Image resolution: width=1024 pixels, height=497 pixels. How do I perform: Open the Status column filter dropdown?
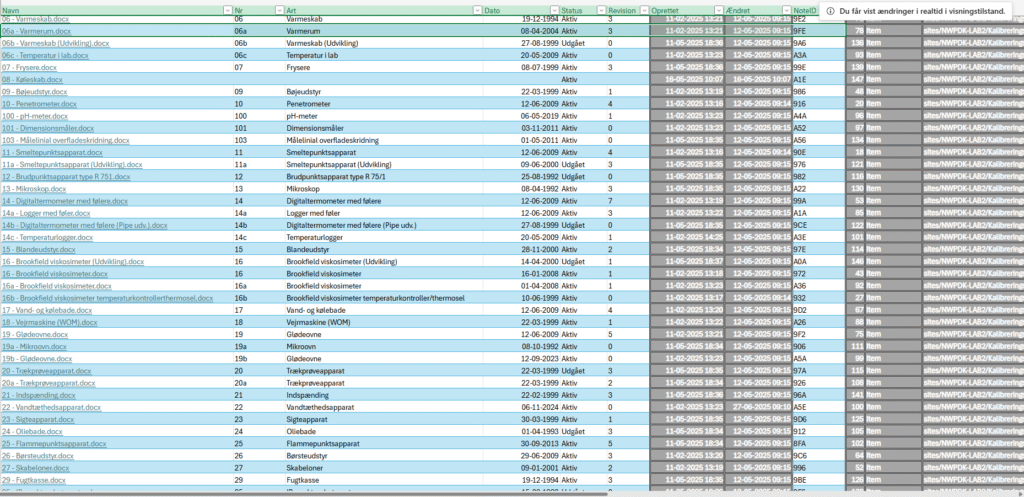(600, 10)
